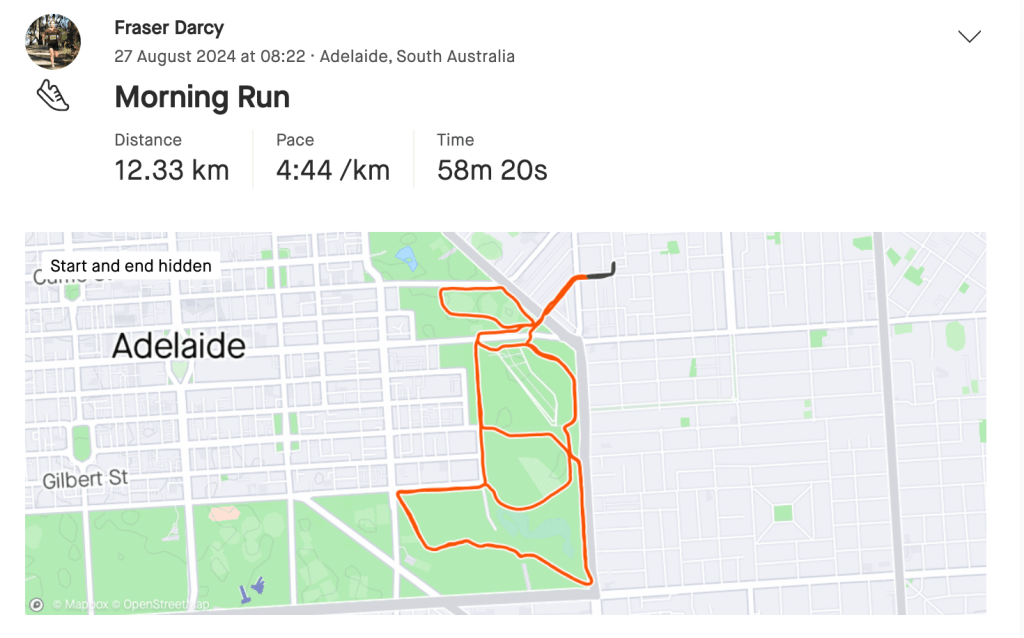
Task: Click the activity date and location text
Action: pos(314,56)
